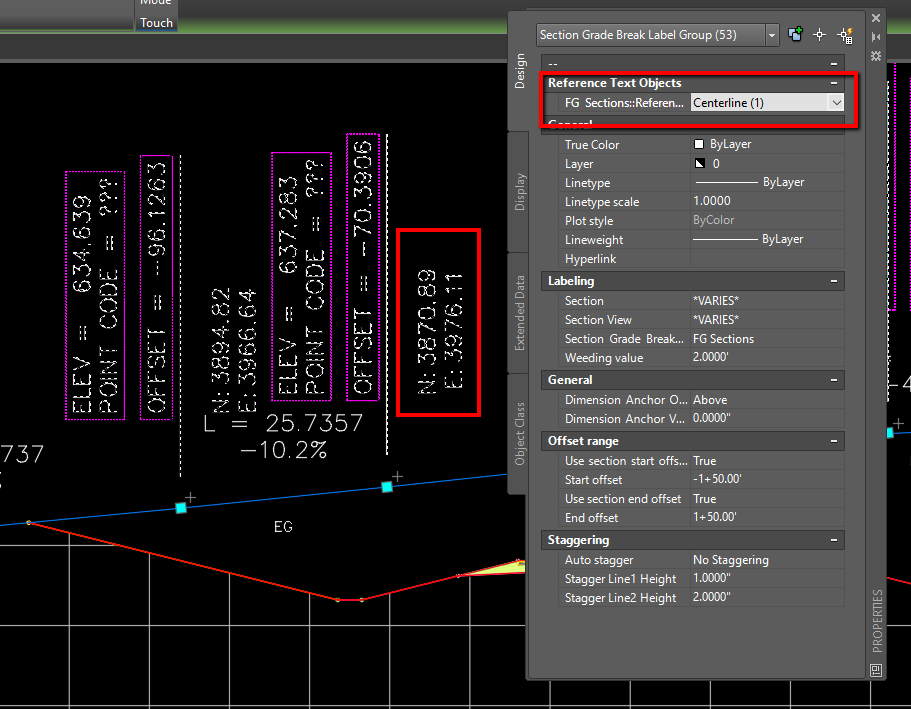Collapse the Offset range section
This screenshot has height=709, width=911.
(833, 441)
